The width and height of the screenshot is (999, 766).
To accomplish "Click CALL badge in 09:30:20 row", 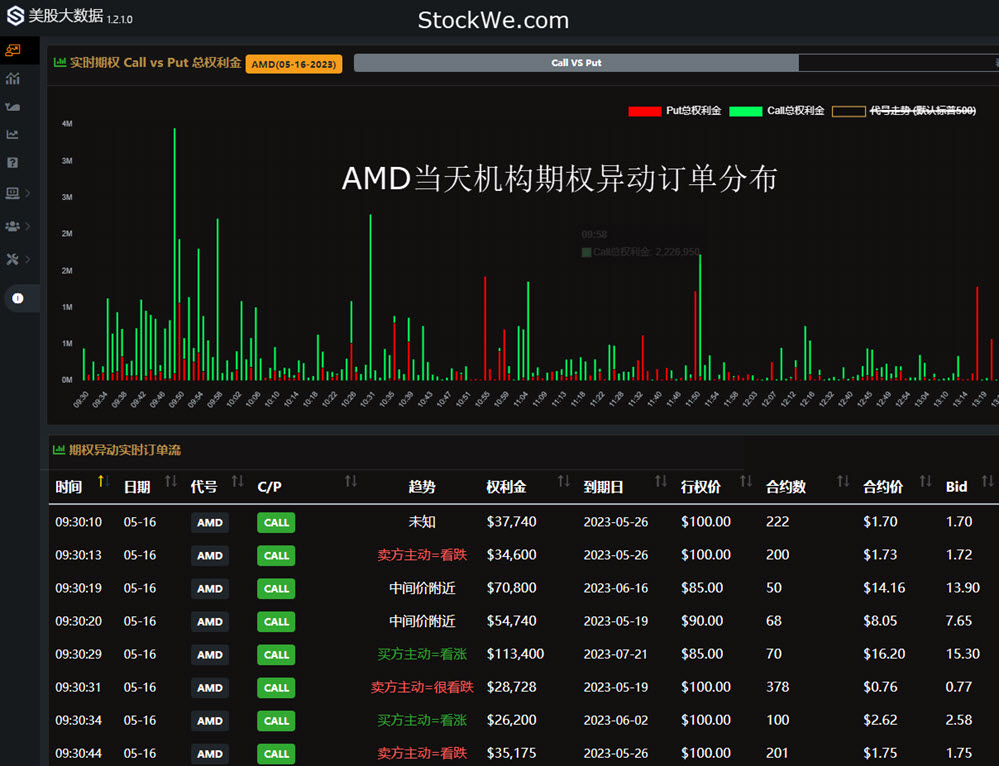I will [276, 622].
